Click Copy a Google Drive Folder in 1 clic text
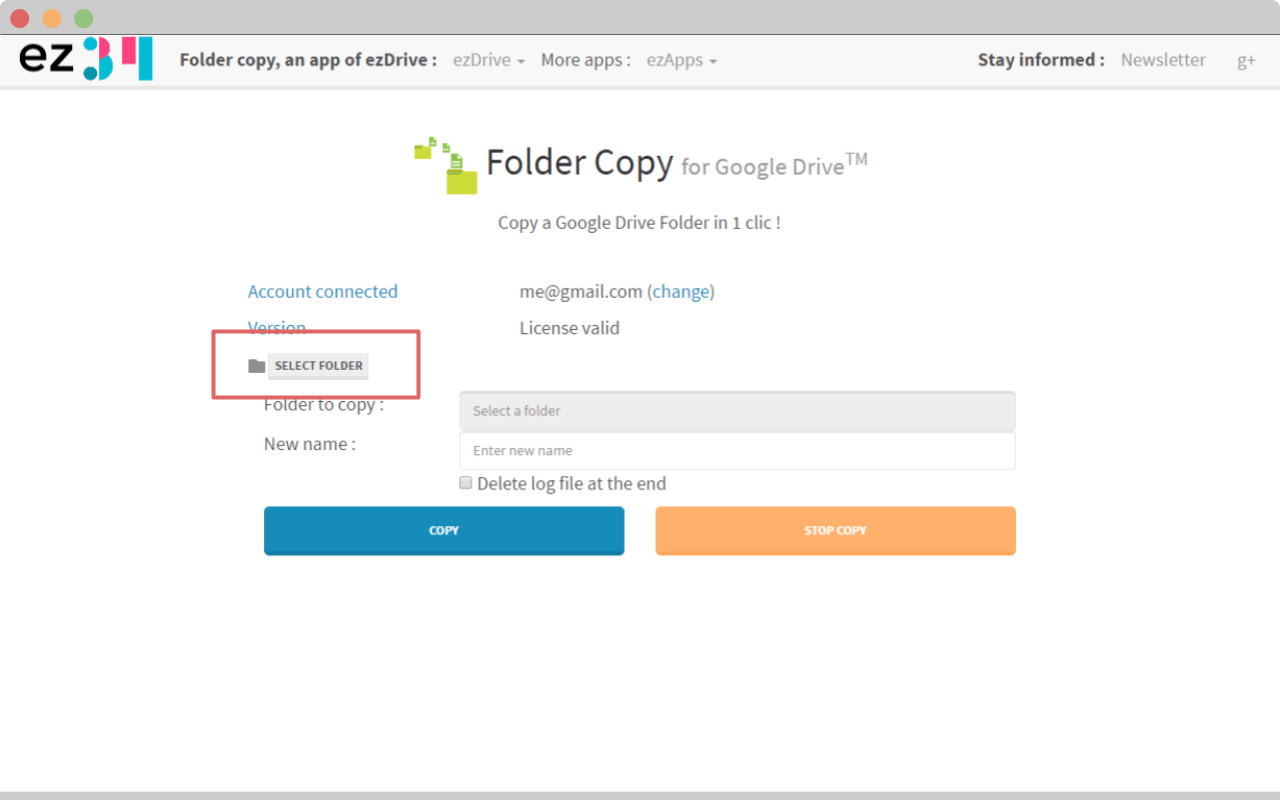 639,223
